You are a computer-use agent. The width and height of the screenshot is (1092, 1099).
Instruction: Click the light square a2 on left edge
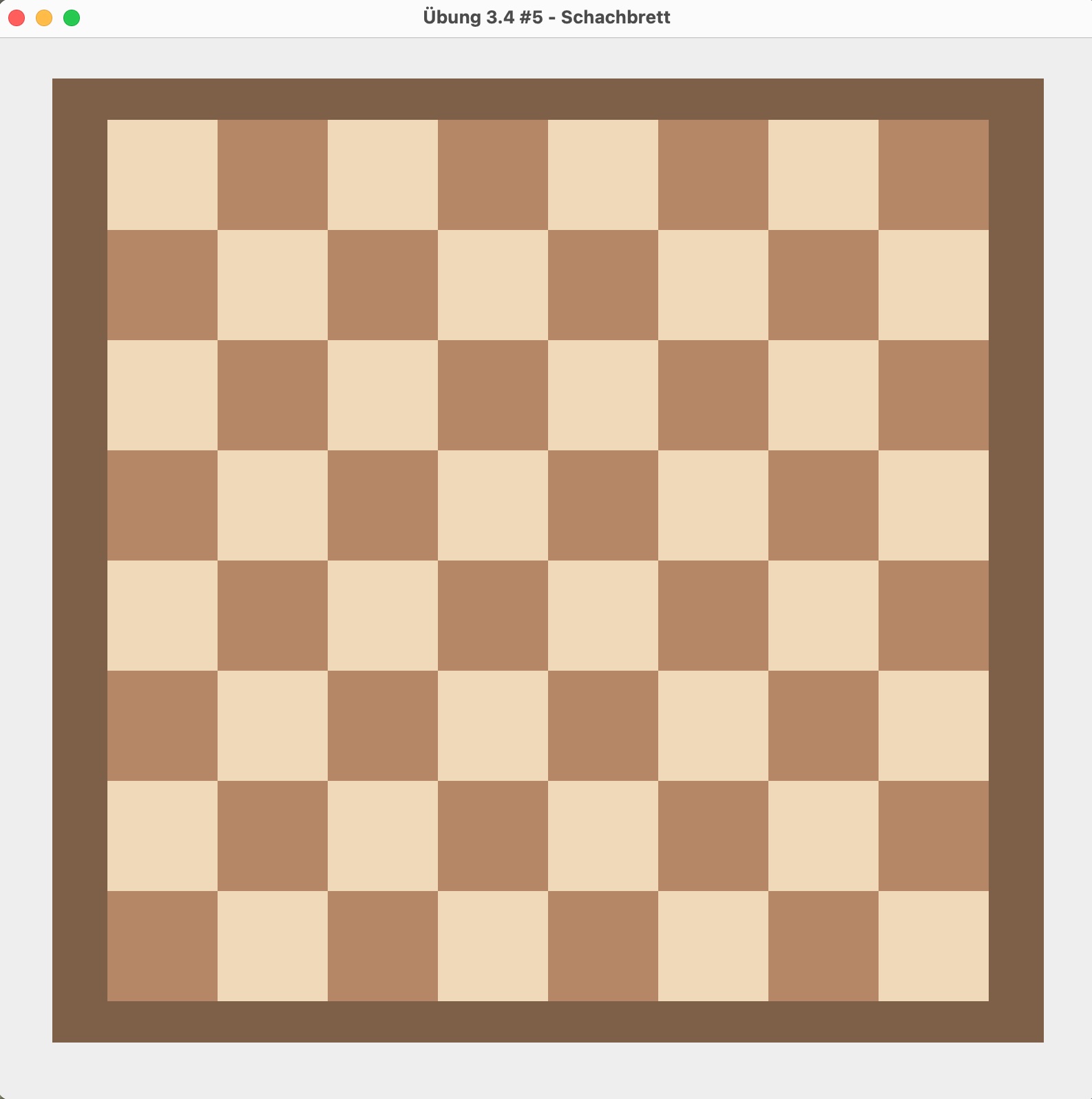pyautogui.click(x=162, y=836)
